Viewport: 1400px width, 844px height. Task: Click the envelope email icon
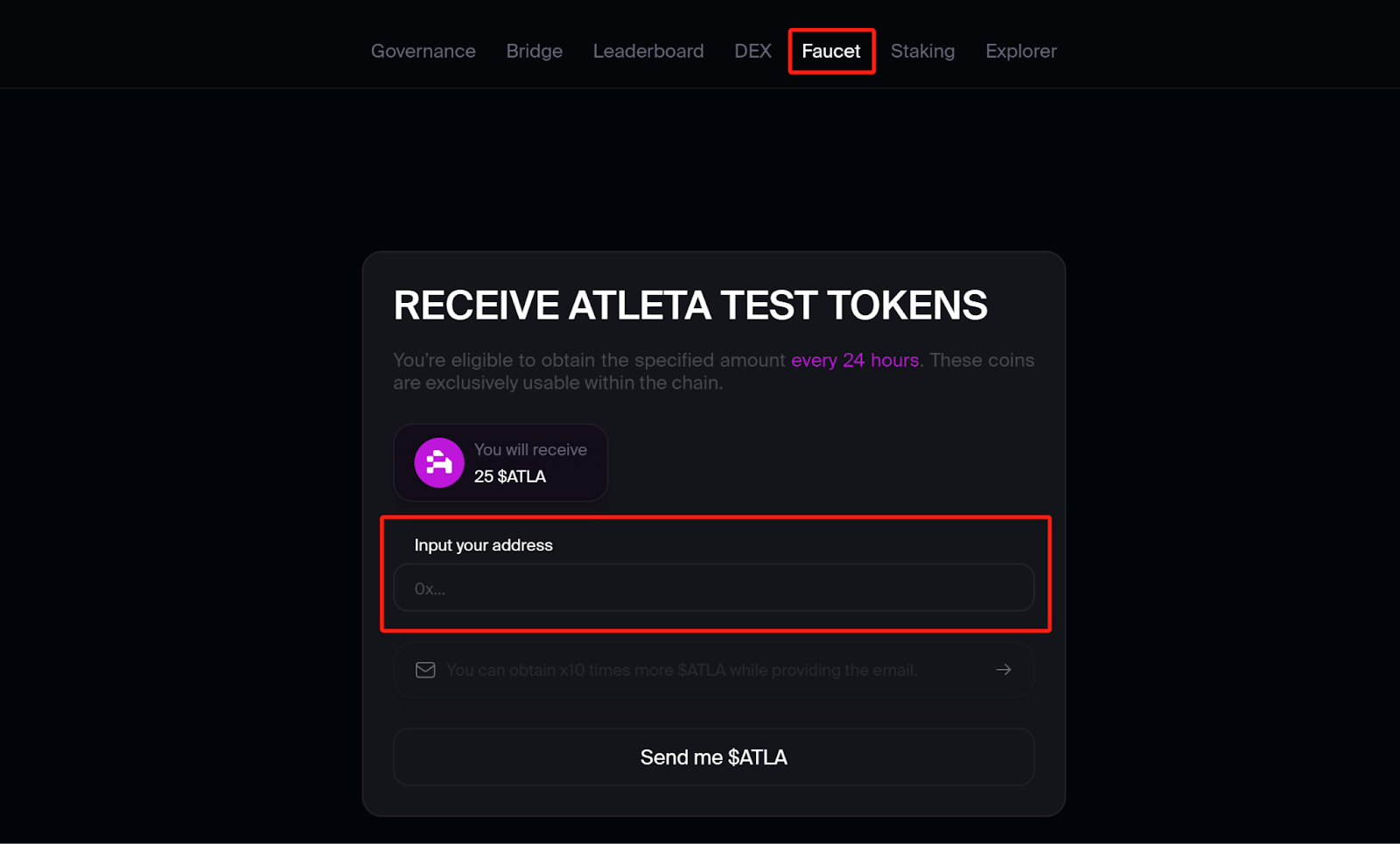click(425, 670)
